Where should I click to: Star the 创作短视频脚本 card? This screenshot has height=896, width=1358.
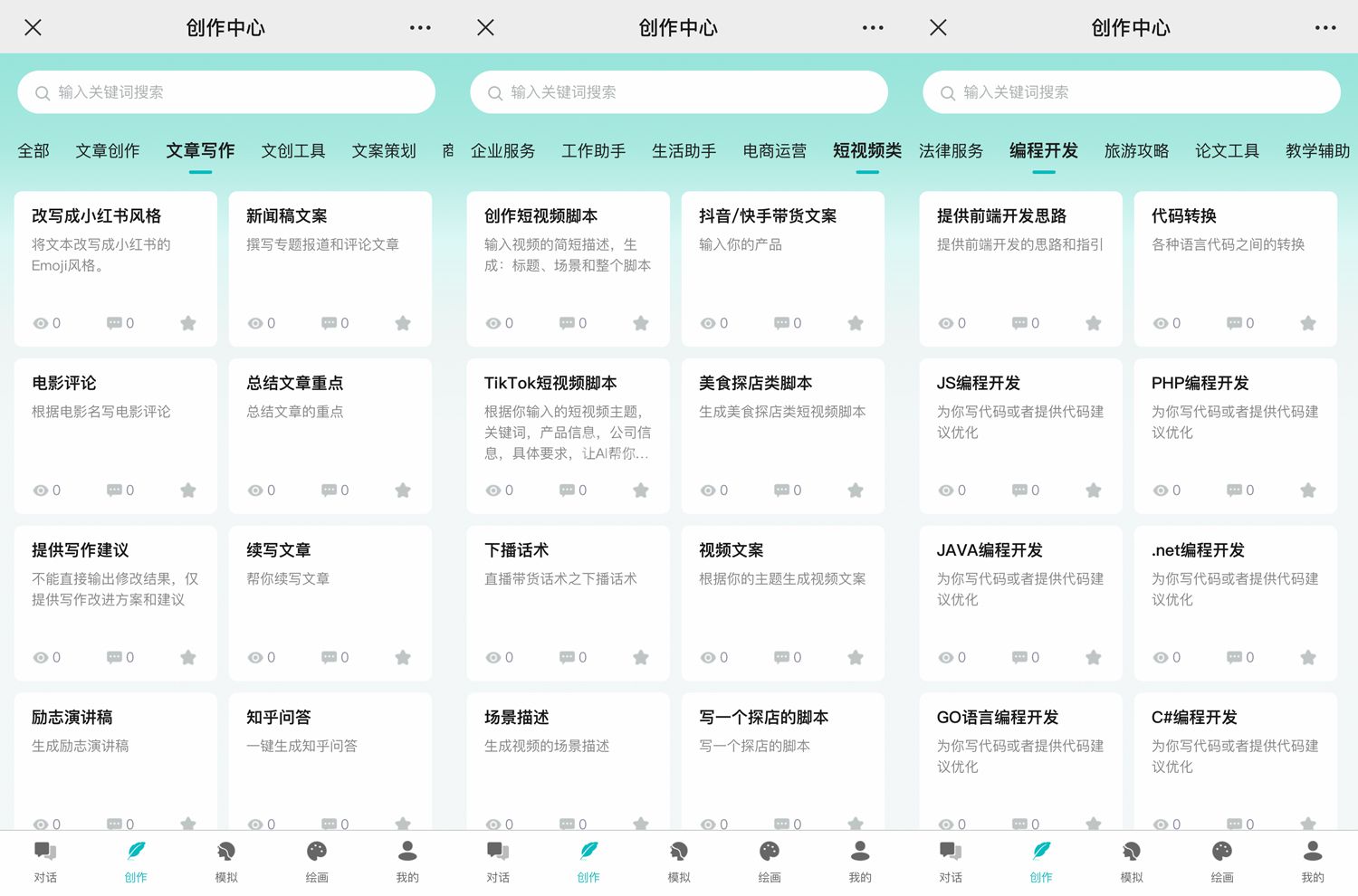[x=641, y=323]
